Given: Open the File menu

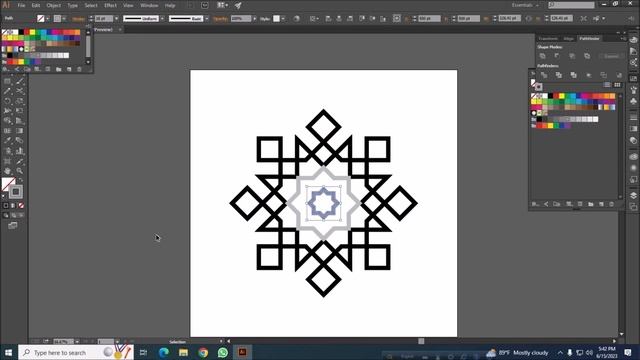Looking at the screenshot, I should [21, 6].
